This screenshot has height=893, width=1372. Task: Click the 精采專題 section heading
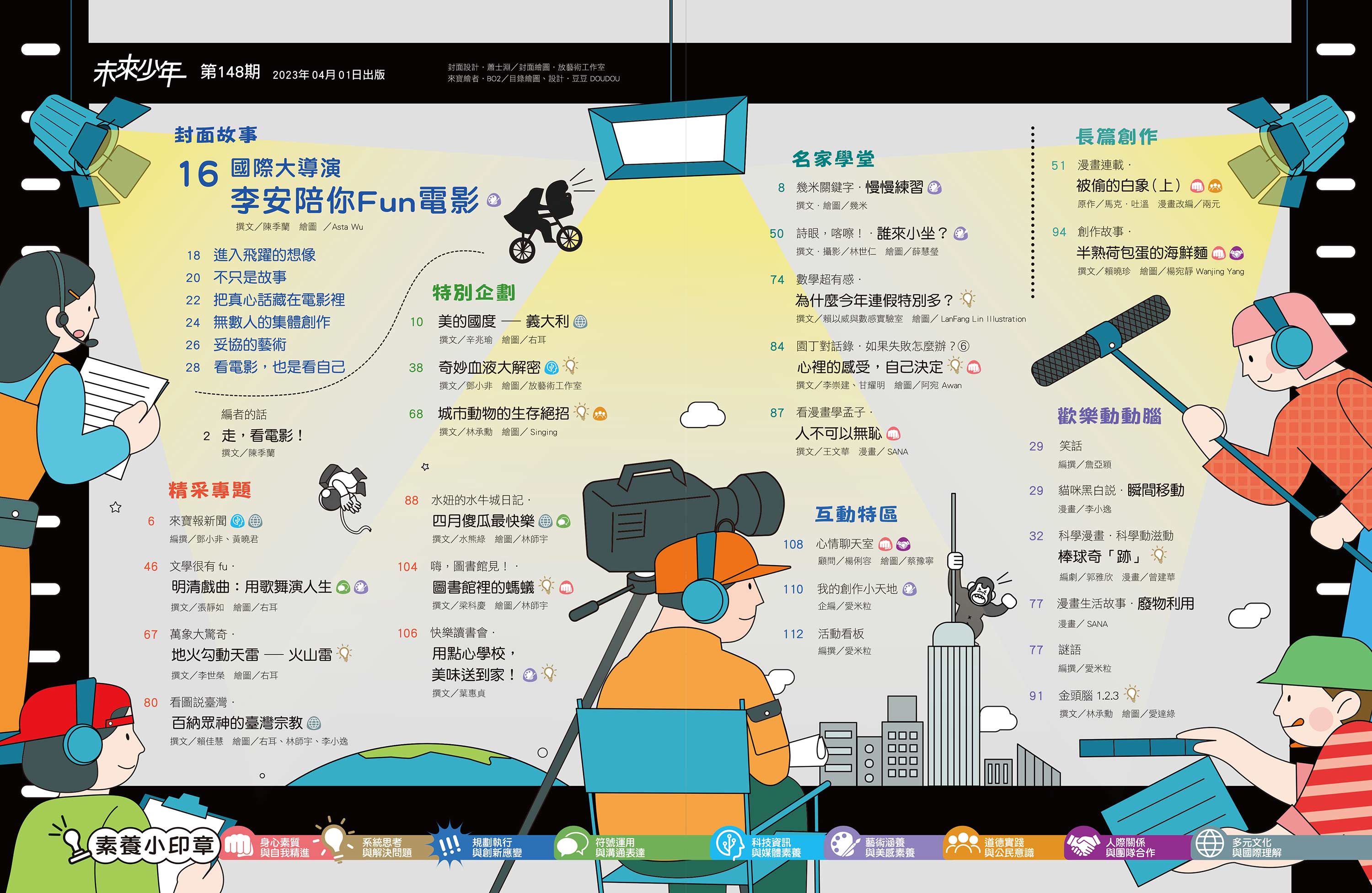210,490
